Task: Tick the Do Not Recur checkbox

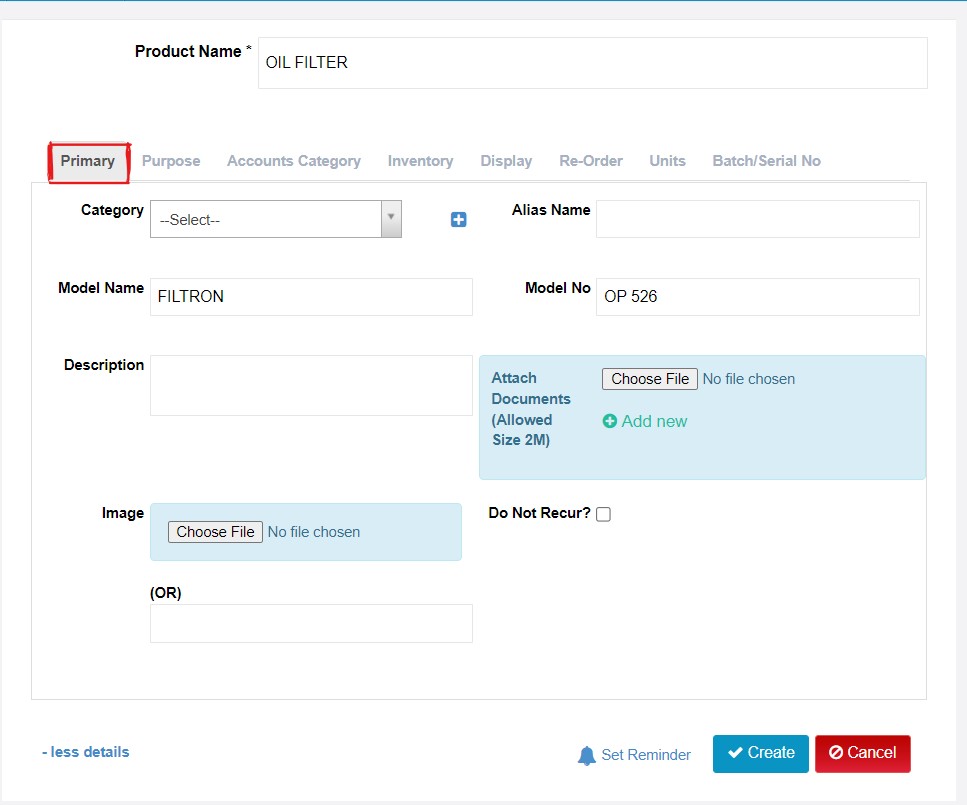Action: pyautogui.click(x=603, y=514)
